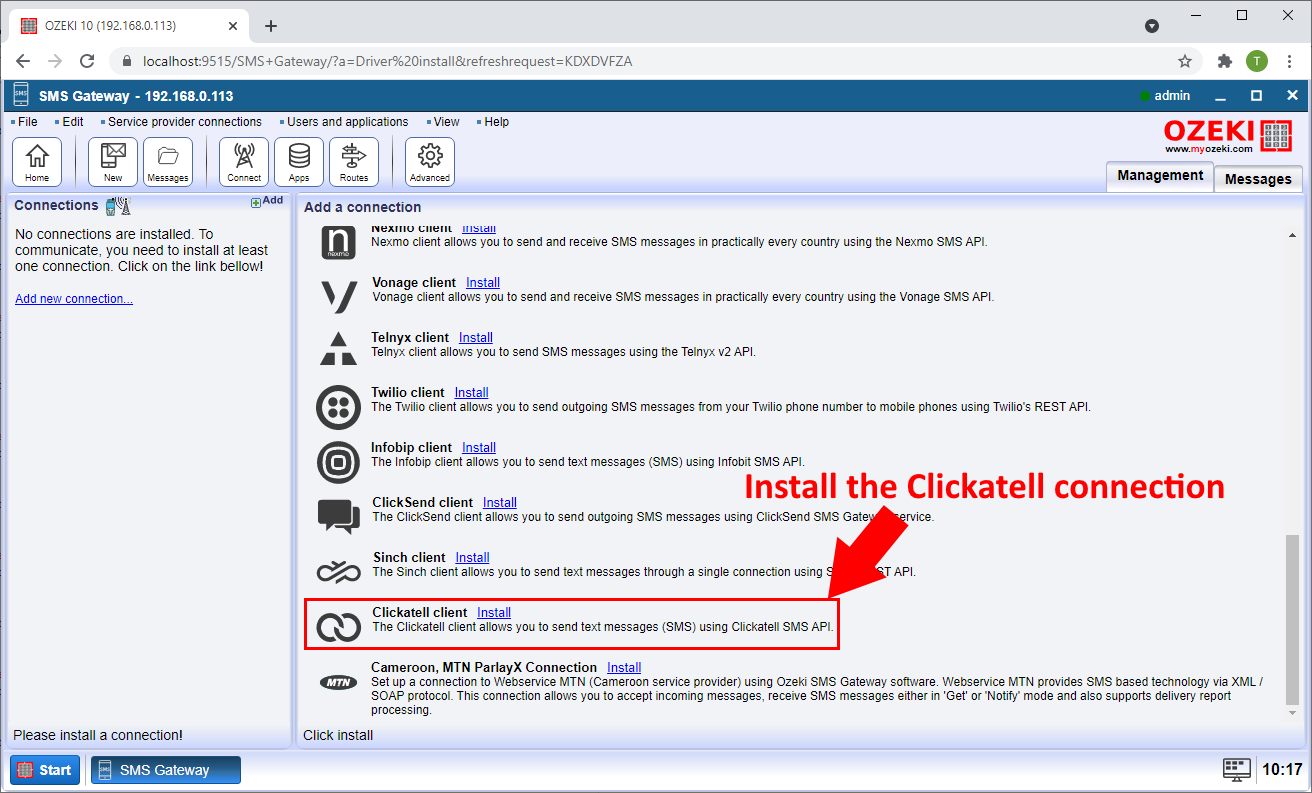Click the New message toolbar icon
The width and height of the screenshot is (1312, 793).
pos(113,162)
